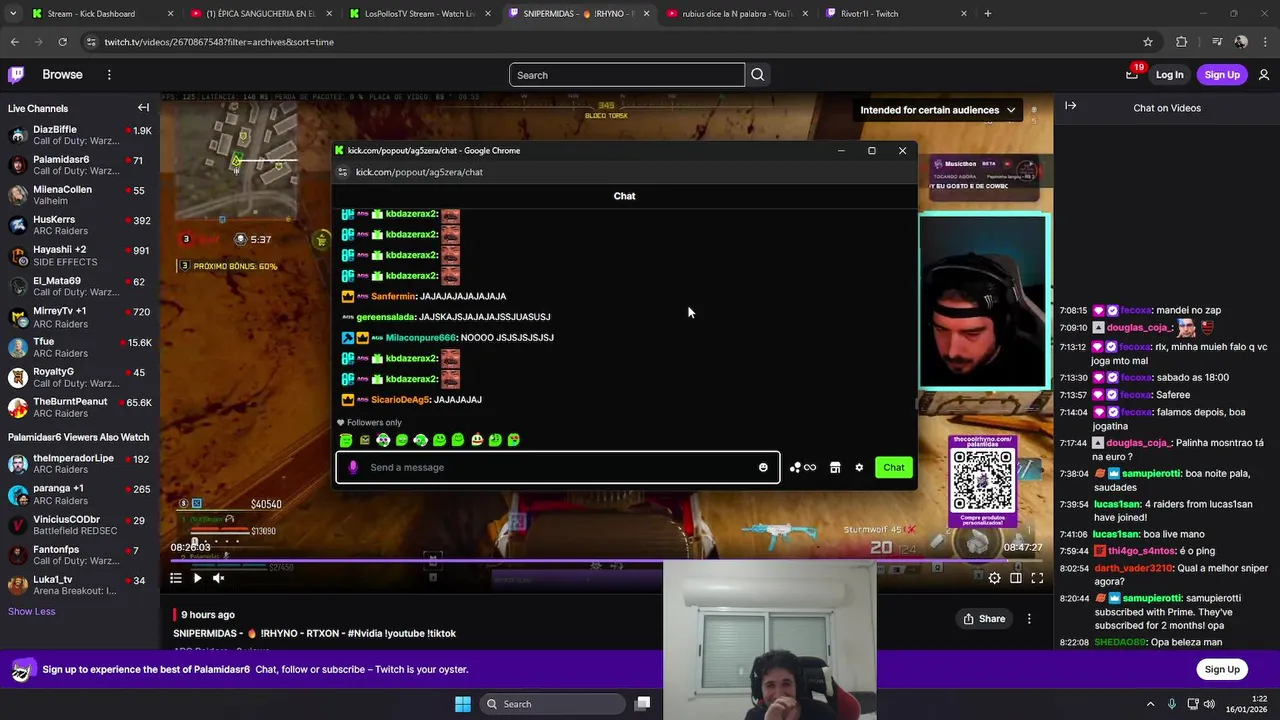Image resolution: width=1280 pixels, height=720 pixels.
Task: Switch to the Stream - Kick Dashboard tab
Action: coord(104,14)
